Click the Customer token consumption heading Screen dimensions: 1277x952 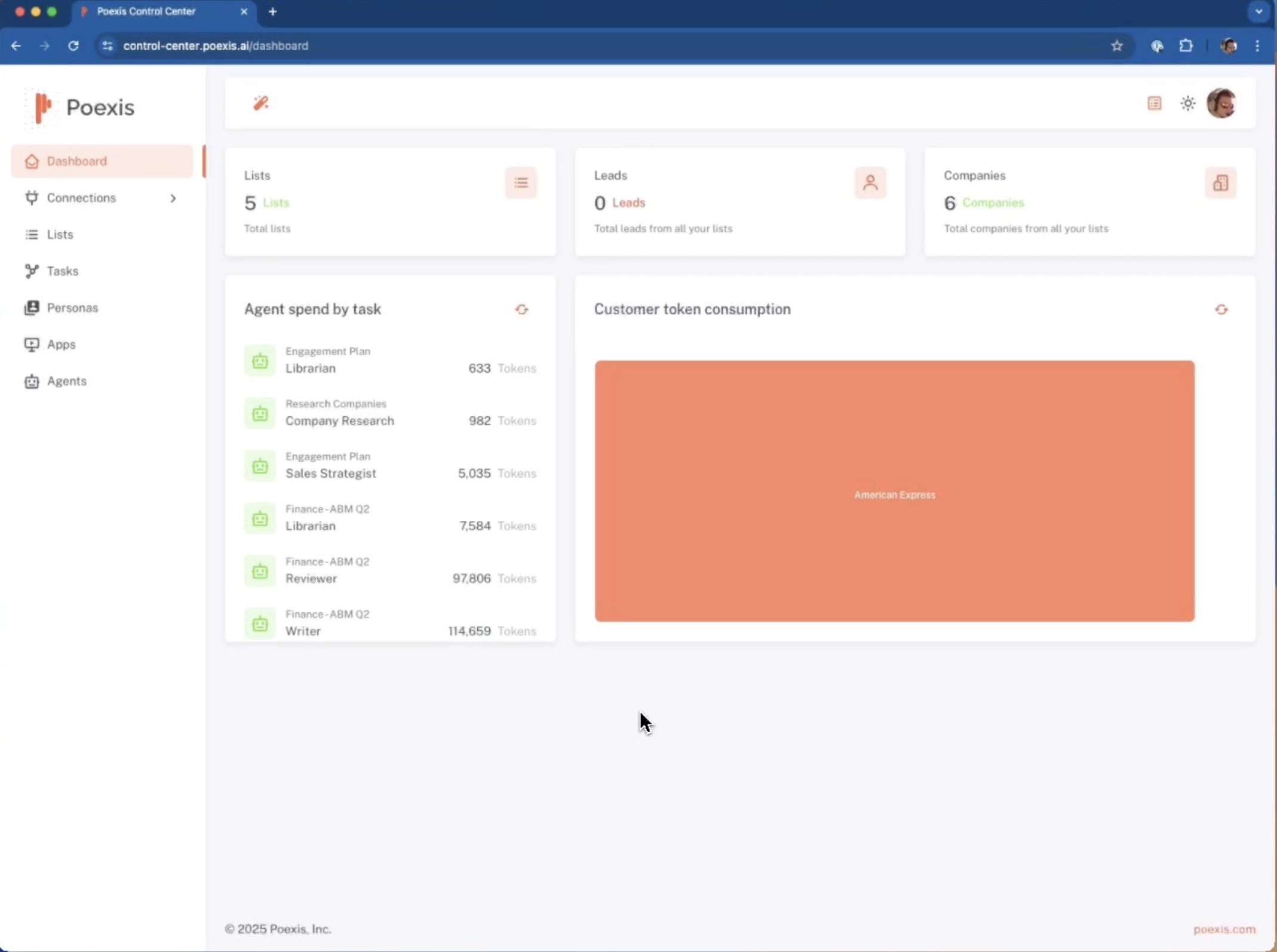pyautogui.click(x=692, y=309)
